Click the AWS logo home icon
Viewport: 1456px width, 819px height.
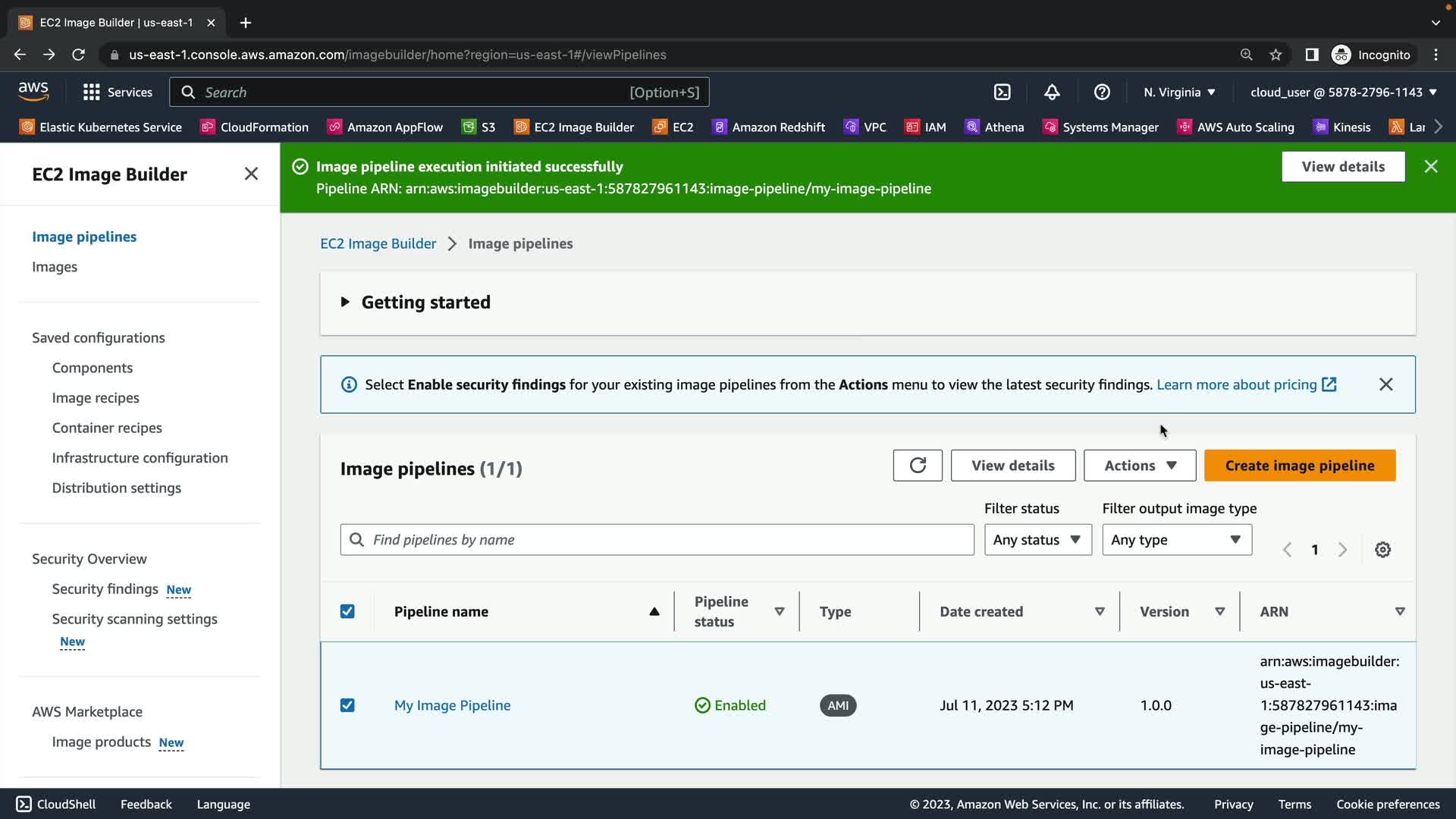tap(33, 92)
